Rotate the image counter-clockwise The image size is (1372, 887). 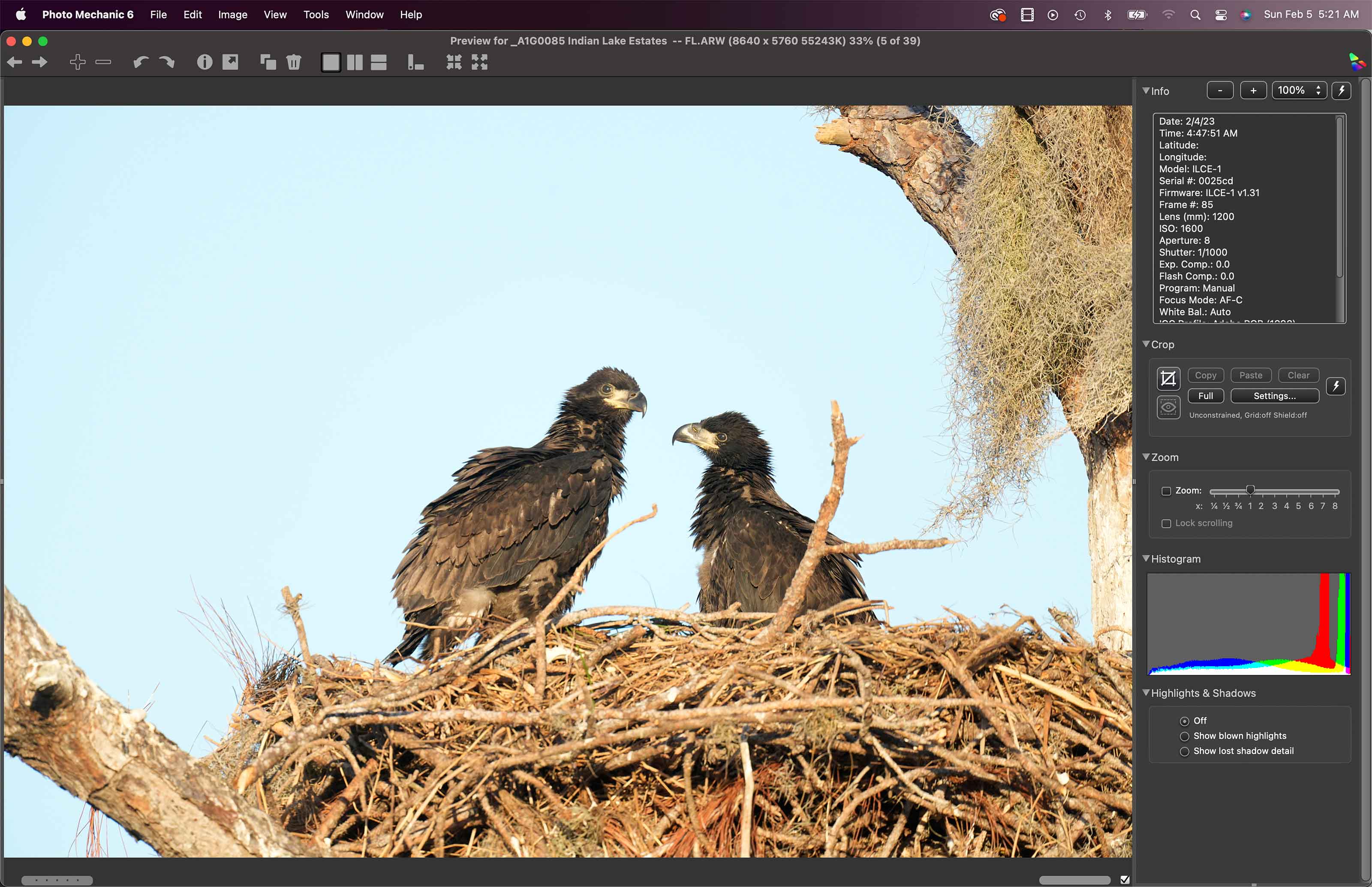click(x=141, y=62)
